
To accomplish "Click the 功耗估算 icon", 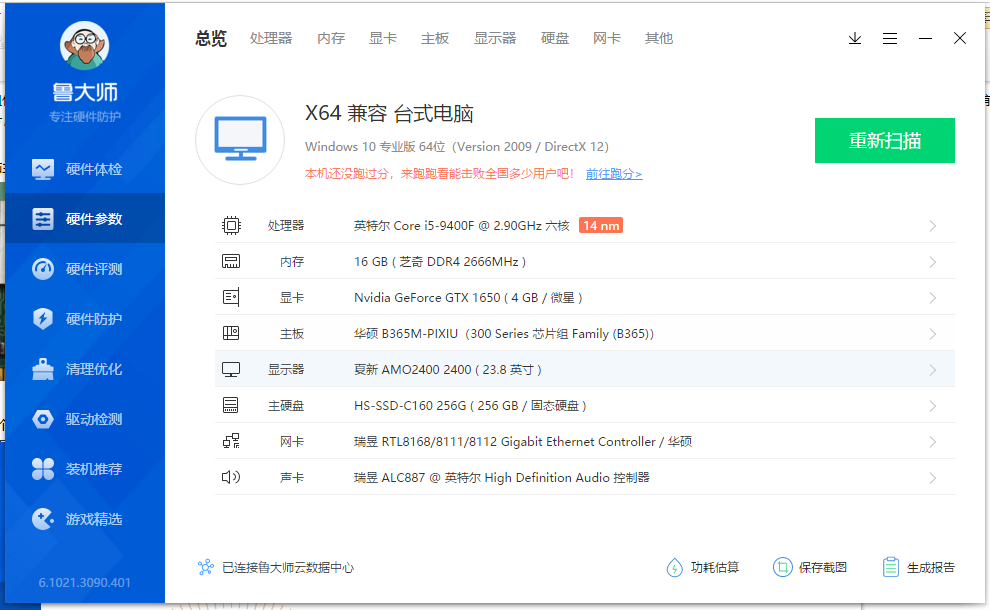I will pos(675,567).
